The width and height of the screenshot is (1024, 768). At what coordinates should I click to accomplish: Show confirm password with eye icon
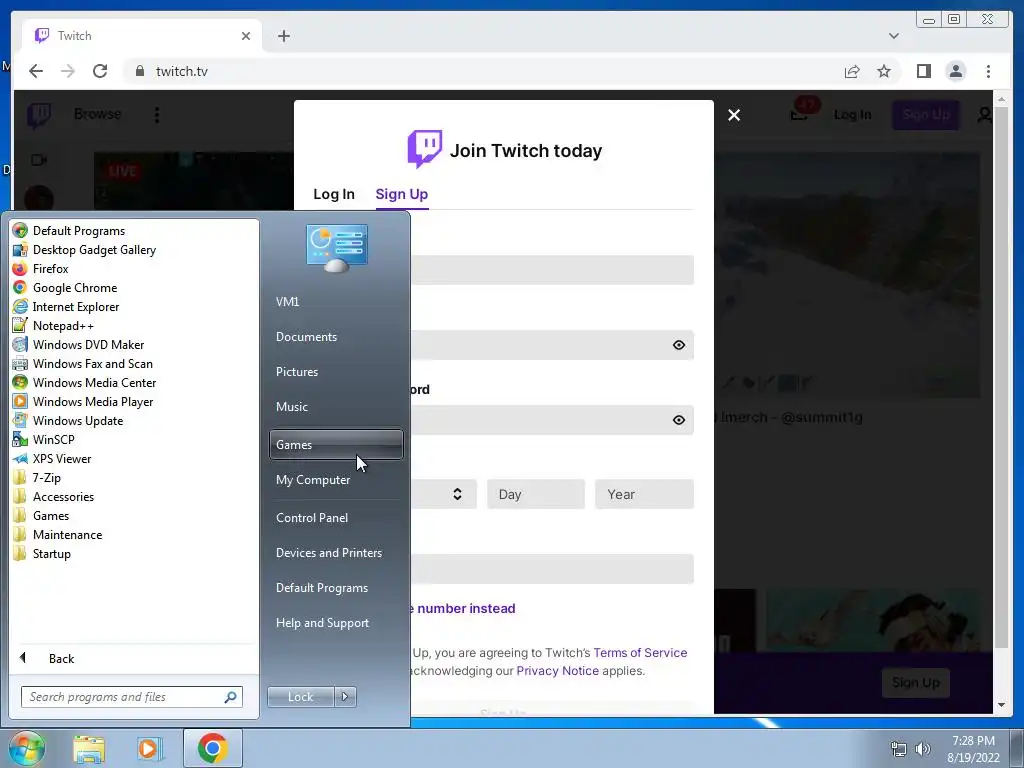(679, 420)
